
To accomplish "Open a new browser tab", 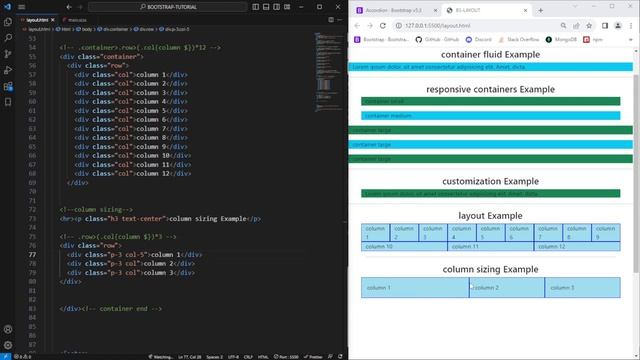I will [x=540, y=11].
